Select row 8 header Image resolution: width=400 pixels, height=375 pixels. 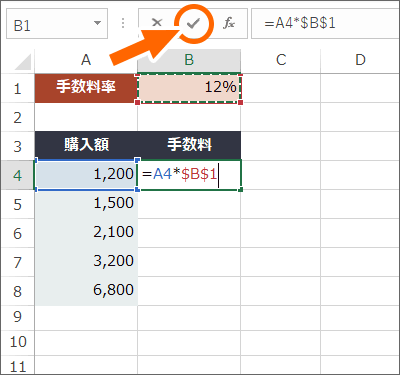tap(17, 291)
